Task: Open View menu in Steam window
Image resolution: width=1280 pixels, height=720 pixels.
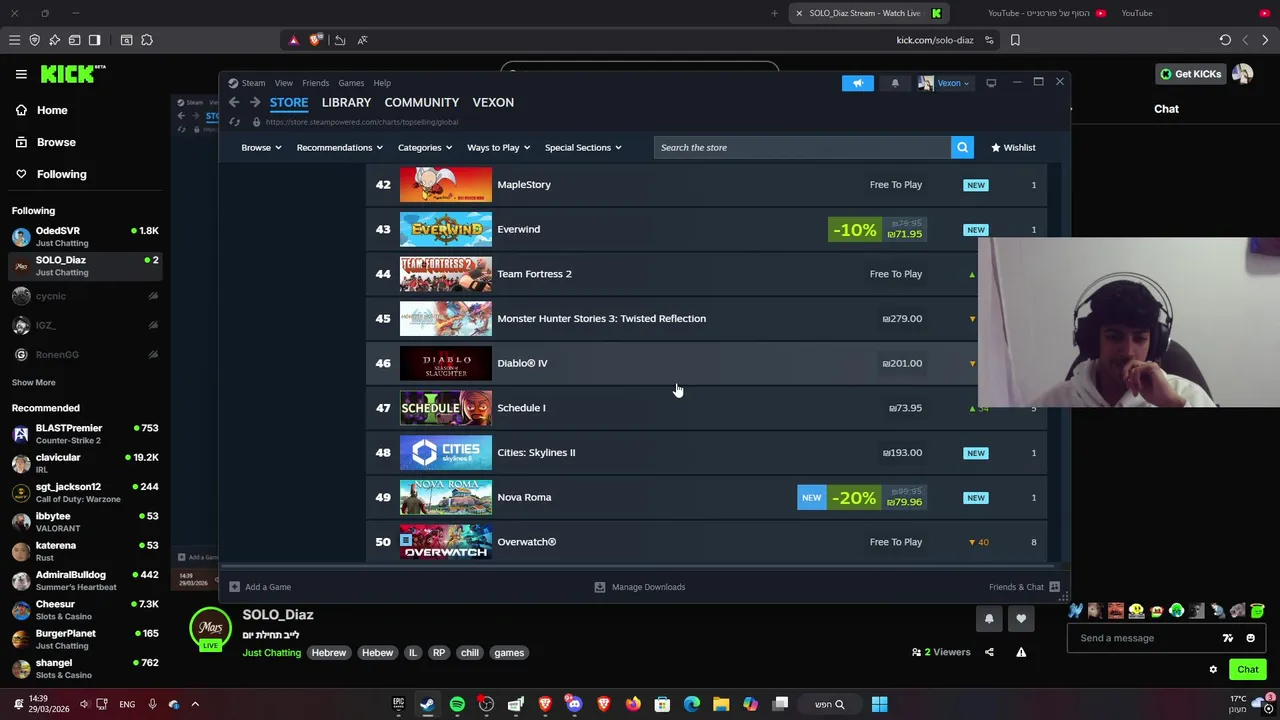Action: point(284,83)
